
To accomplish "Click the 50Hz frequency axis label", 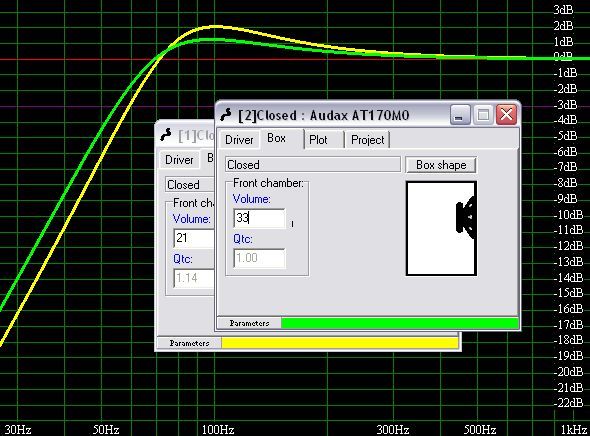I will (x=106, y=429).
